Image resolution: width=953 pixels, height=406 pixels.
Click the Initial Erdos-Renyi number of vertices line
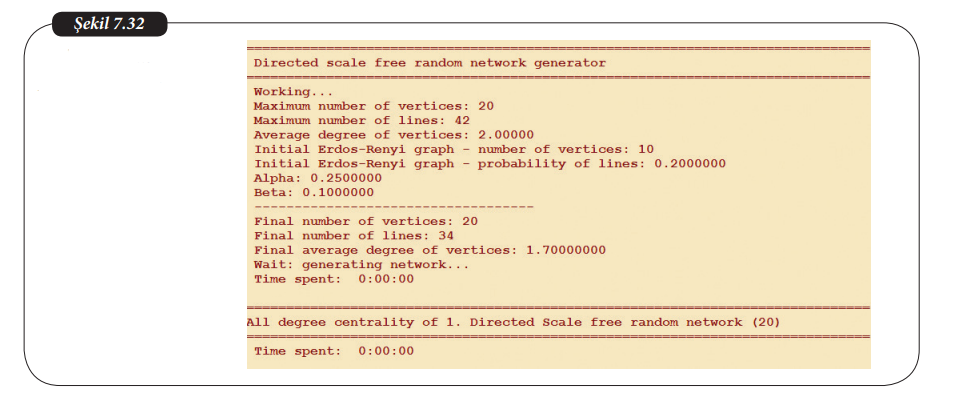point(454,149)
